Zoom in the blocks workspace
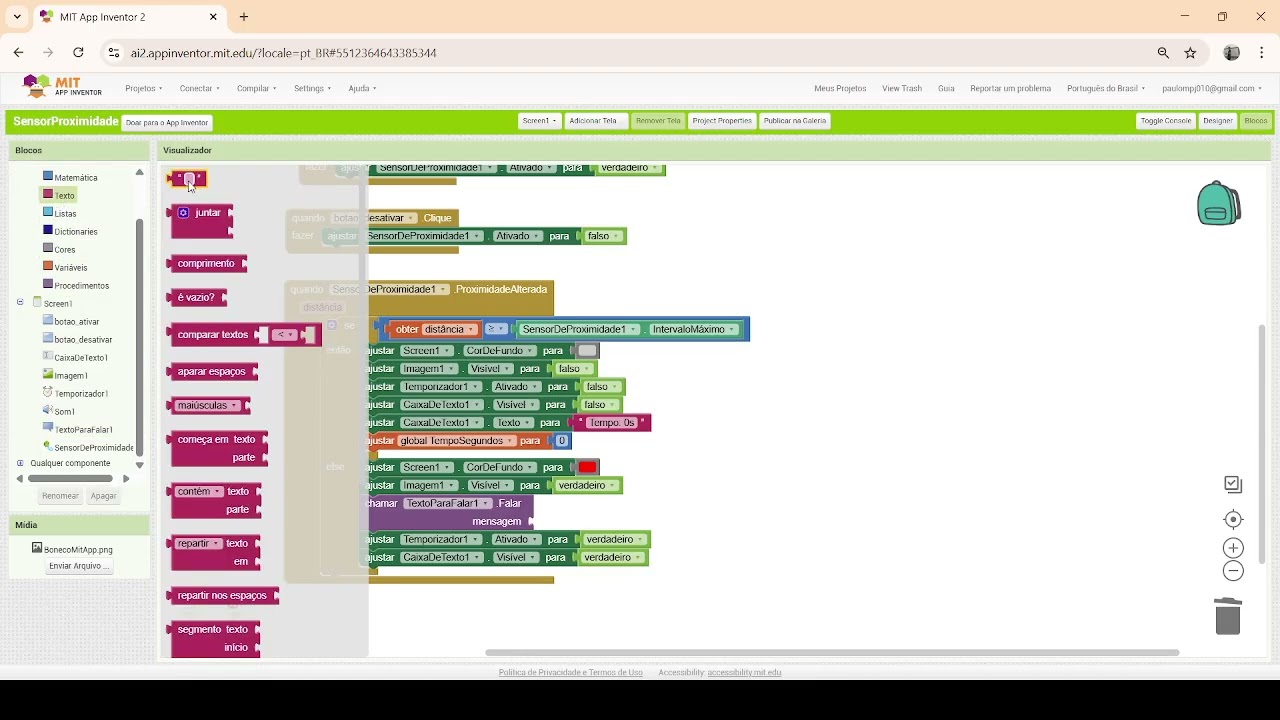Viewport: 1280px width, 720px height. tap(1233, 548)
